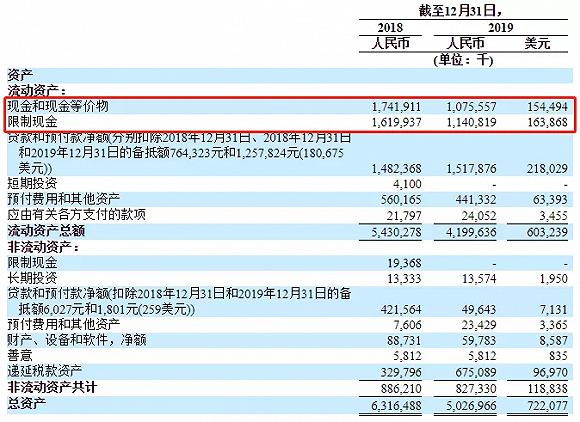This screenshot has width=580, height=422.
Task: Click the 长期投资 row label
Action: [33, 278]
